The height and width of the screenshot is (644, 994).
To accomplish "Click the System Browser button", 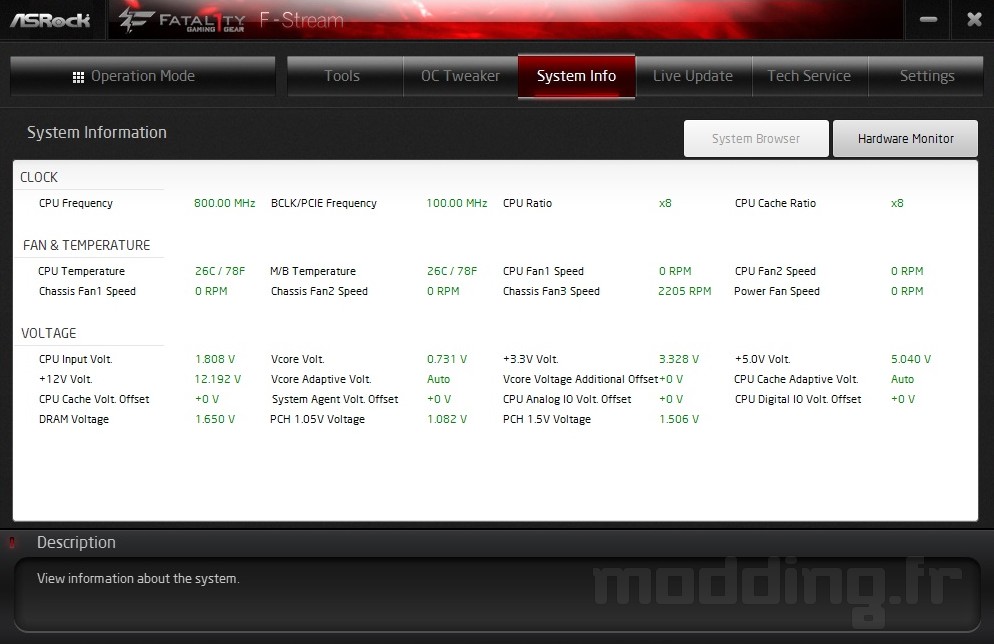I will click(x=756, y=138).
